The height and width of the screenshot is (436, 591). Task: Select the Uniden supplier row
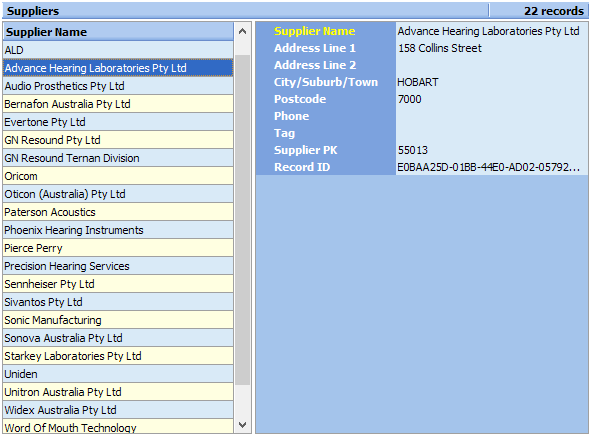pyautogui.click(x=118, y=374)
